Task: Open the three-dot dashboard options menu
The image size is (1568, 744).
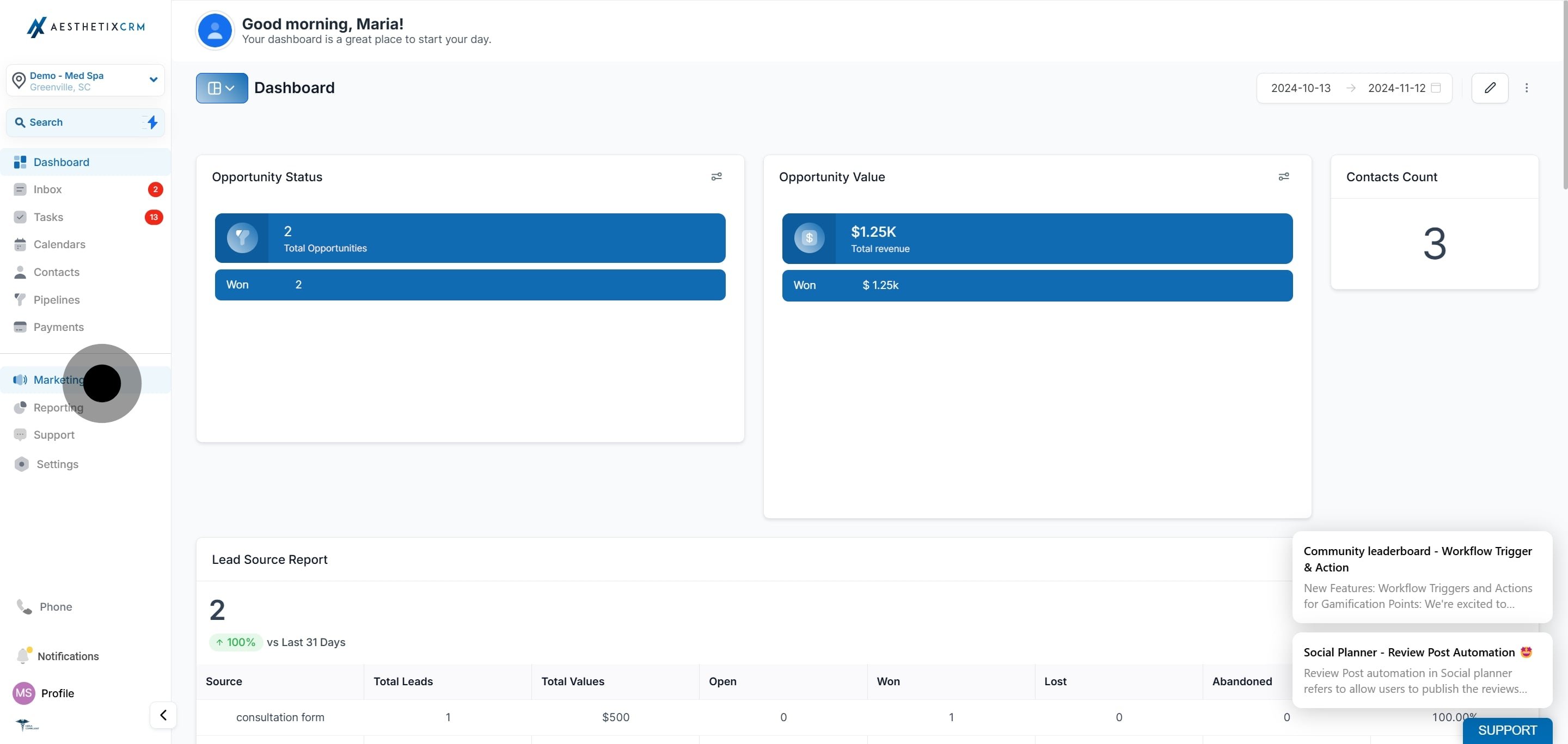Action: [1526, 88]
